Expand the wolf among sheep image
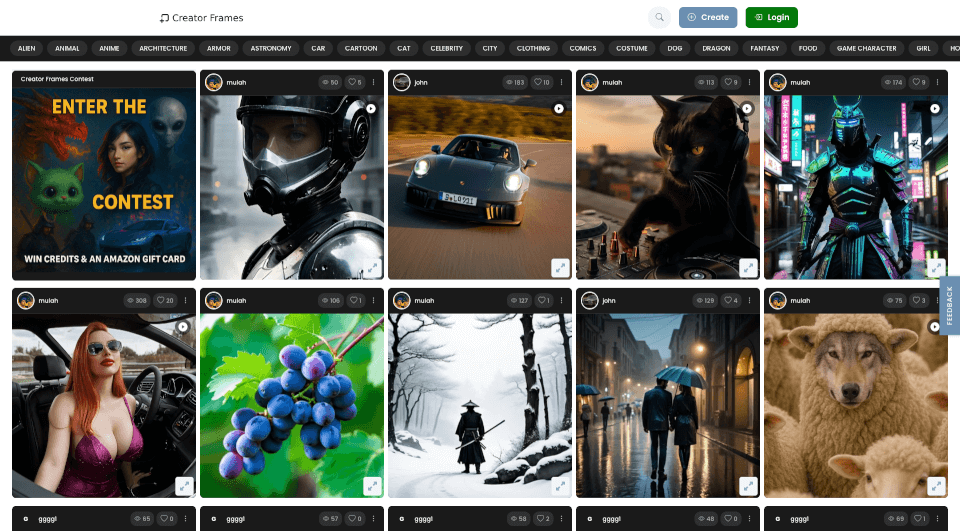 936,486
